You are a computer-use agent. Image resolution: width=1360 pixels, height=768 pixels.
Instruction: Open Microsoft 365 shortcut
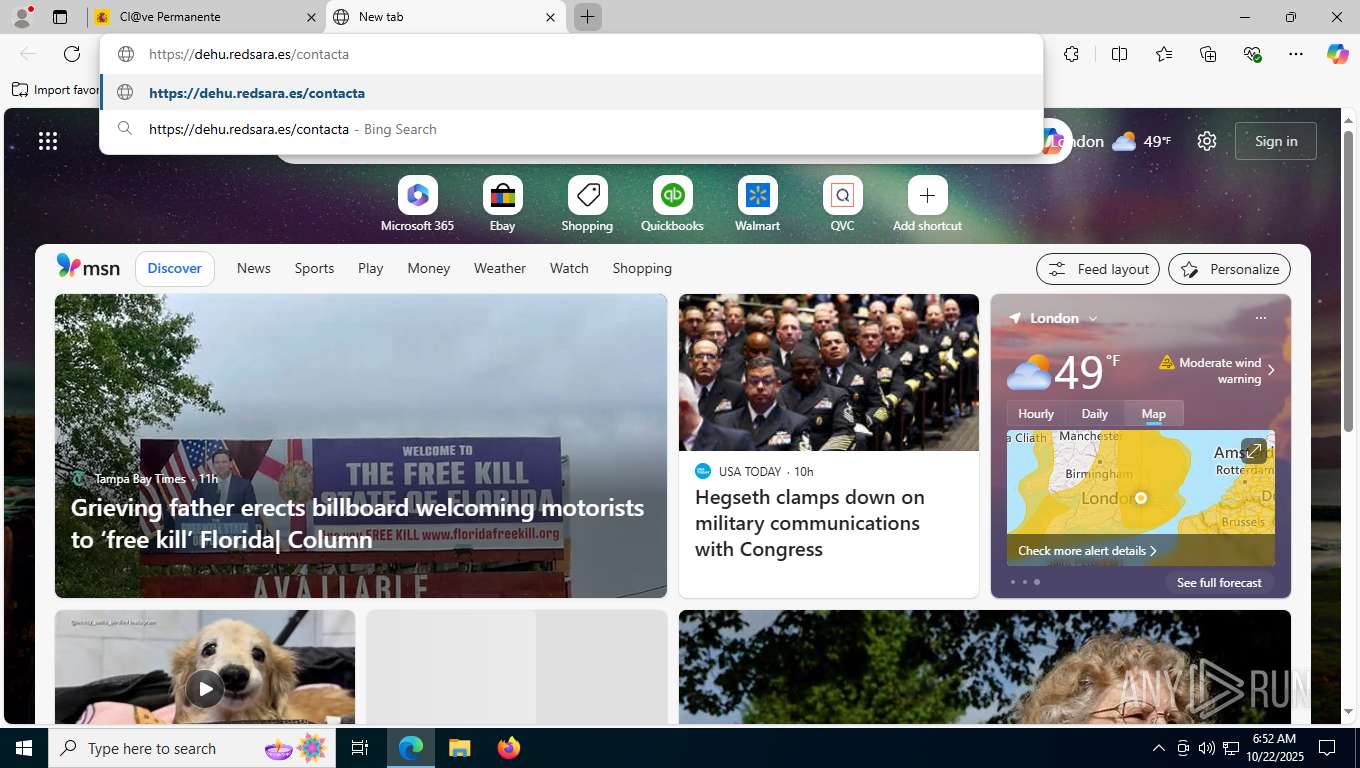pyautogui.click(x=417, y=204)
